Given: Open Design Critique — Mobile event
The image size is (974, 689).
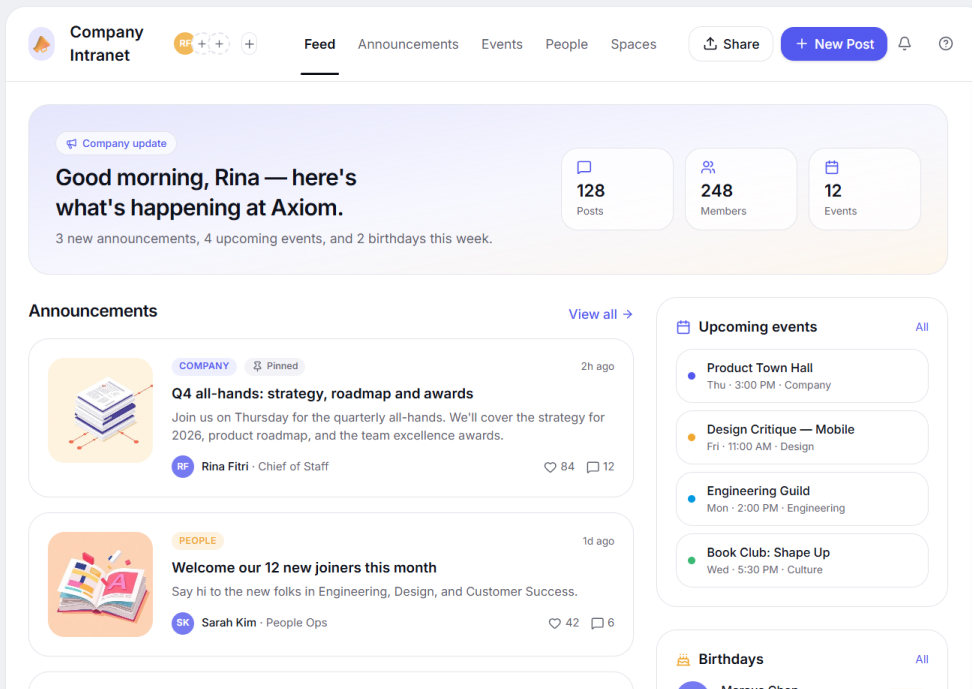Looking at the screenshot, I should pos(802,437).
